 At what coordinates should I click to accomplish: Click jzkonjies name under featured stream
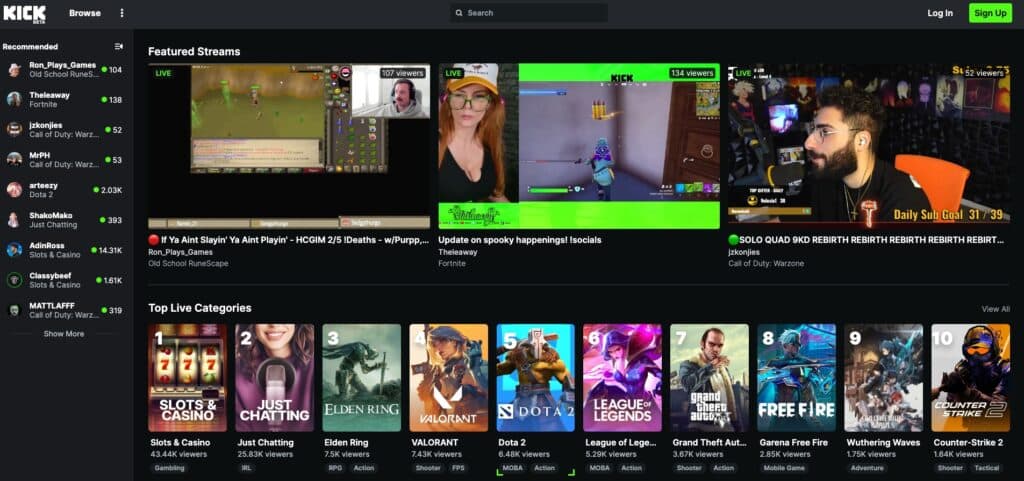(744, 252)
